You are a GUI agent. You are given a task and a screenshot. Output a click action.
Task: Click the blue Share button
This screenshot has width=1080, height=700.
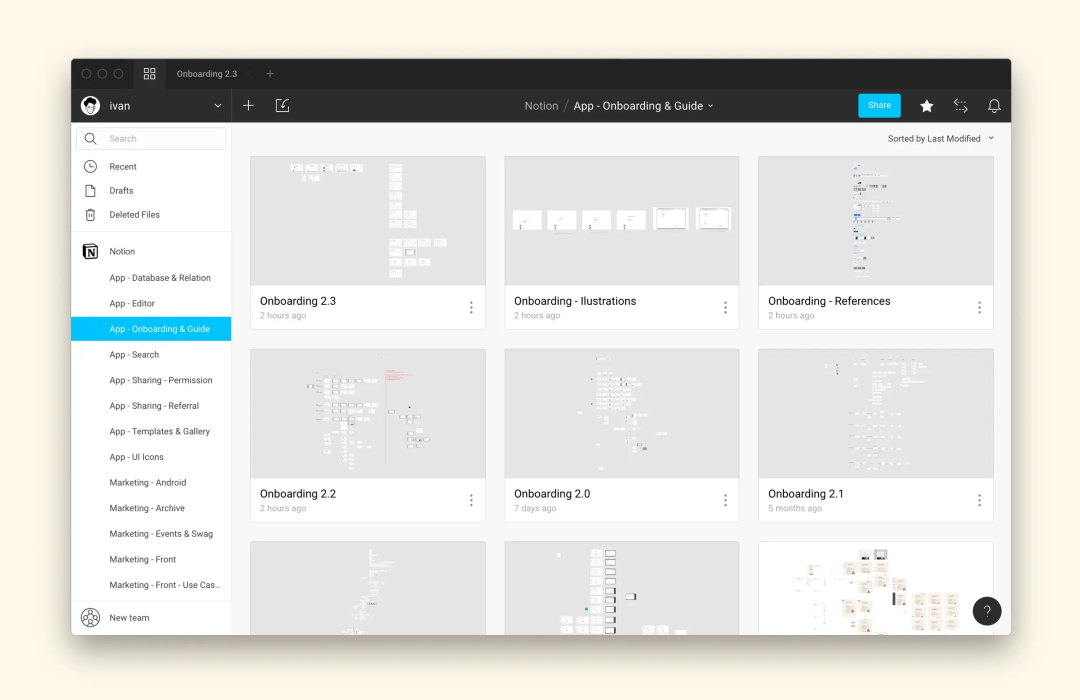coord(879,105)
